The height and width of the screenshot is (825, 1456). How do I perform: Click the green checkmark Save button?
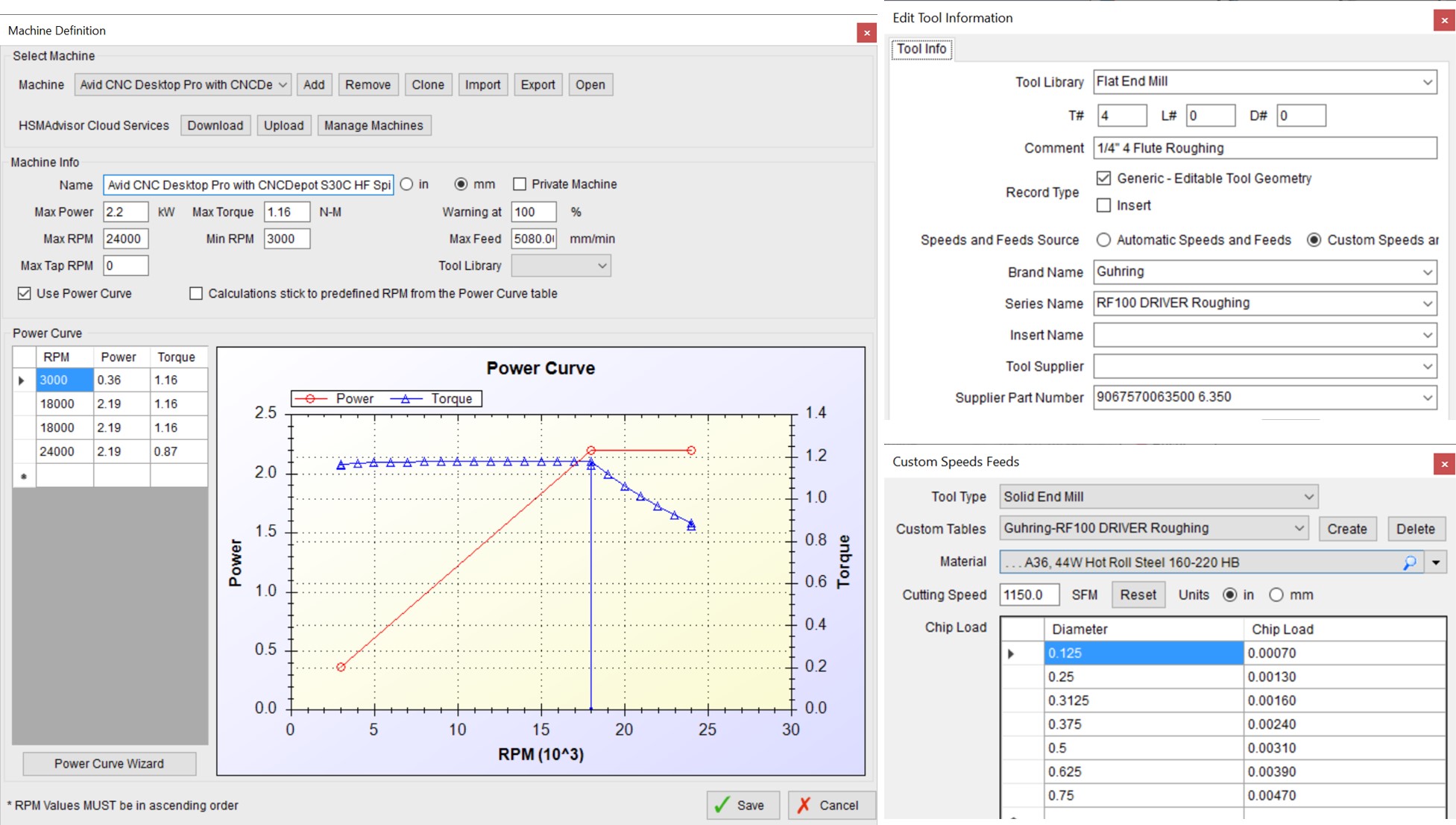click(742, 805)
